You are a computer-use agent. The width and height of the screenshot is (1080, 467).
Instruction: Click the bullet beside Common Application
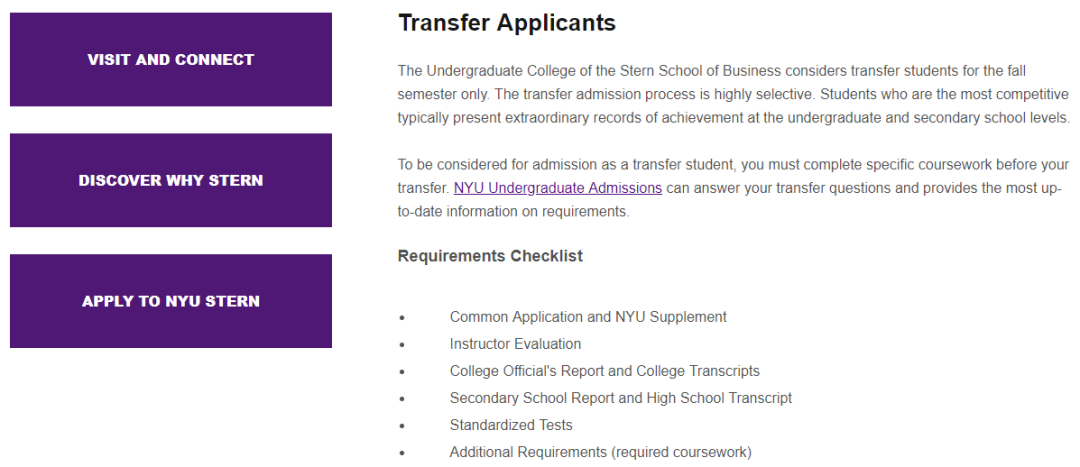point(402,318)
